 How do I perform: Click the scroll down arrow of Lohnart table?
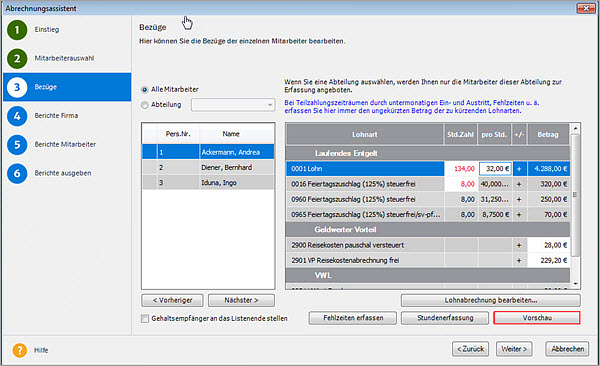575,284
